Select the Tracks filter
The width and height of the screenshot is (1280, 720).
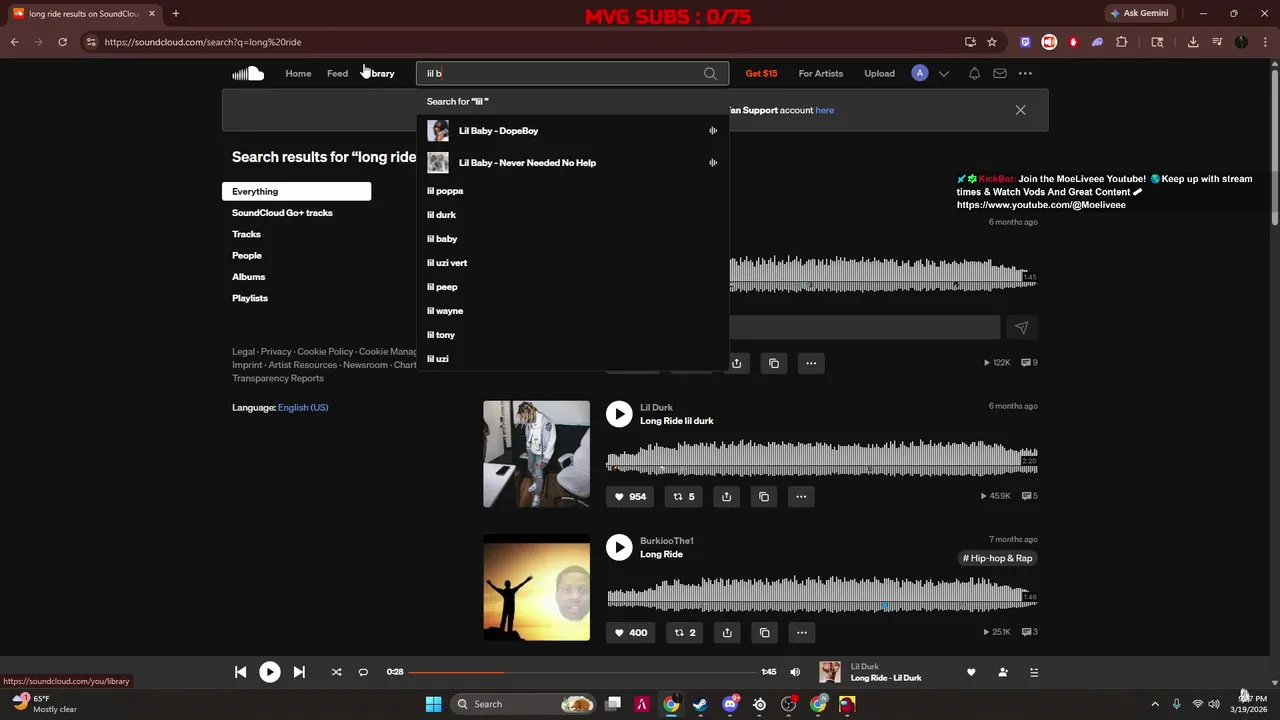[246, 234]
